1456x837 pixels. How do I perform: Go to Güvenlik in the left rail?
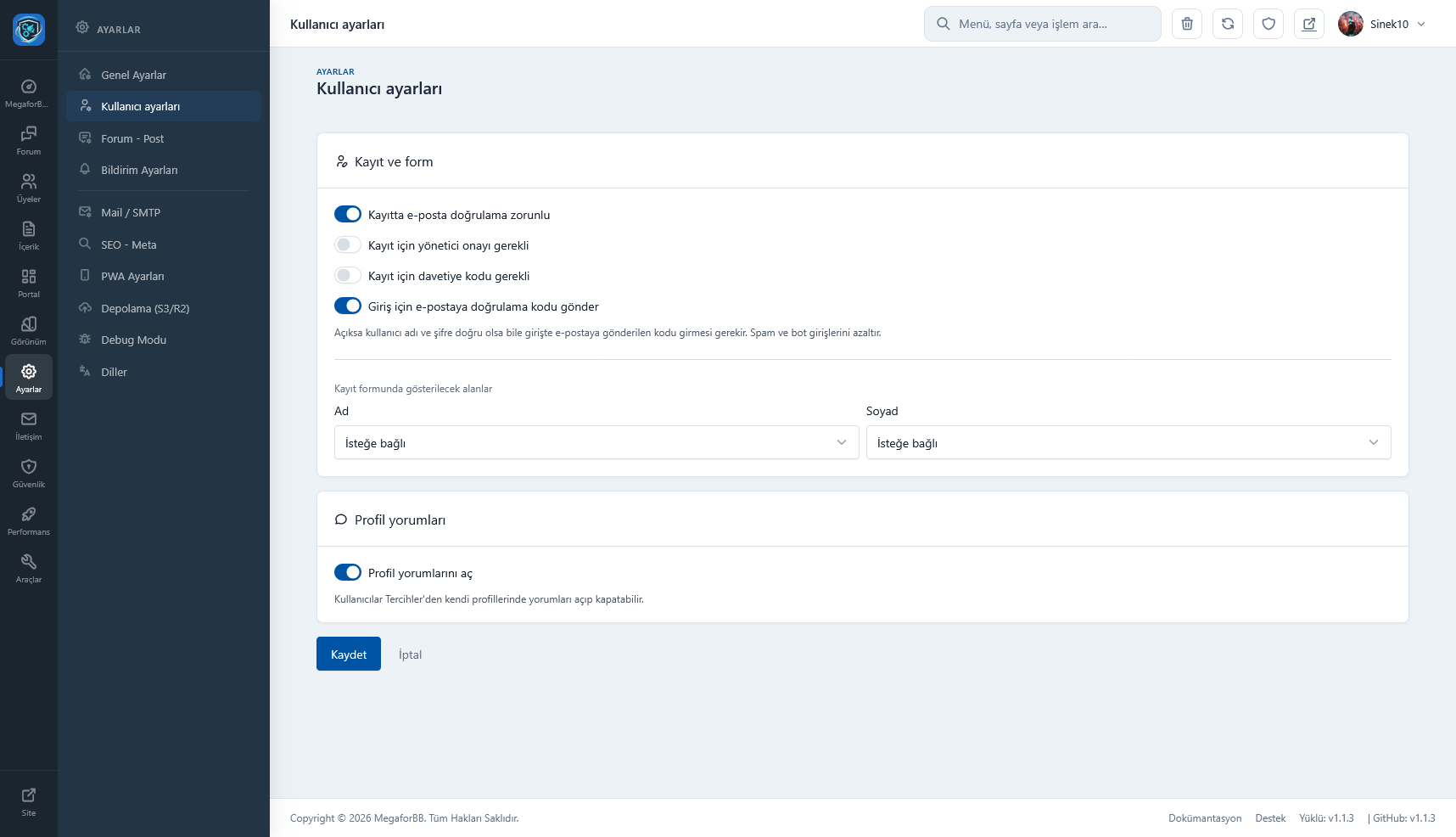pos(29,473)
